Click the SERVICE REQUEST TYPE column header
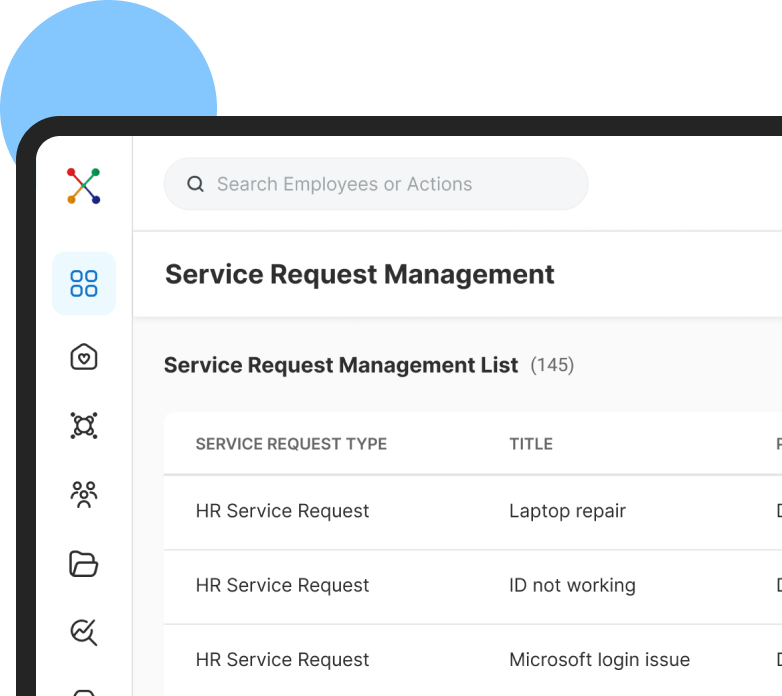Screen dimensions: 782x696 (291, 444)
